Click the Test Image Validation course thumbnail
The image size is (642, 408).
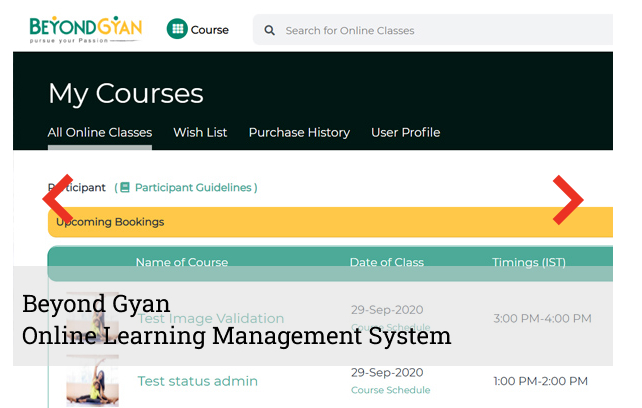92,318
